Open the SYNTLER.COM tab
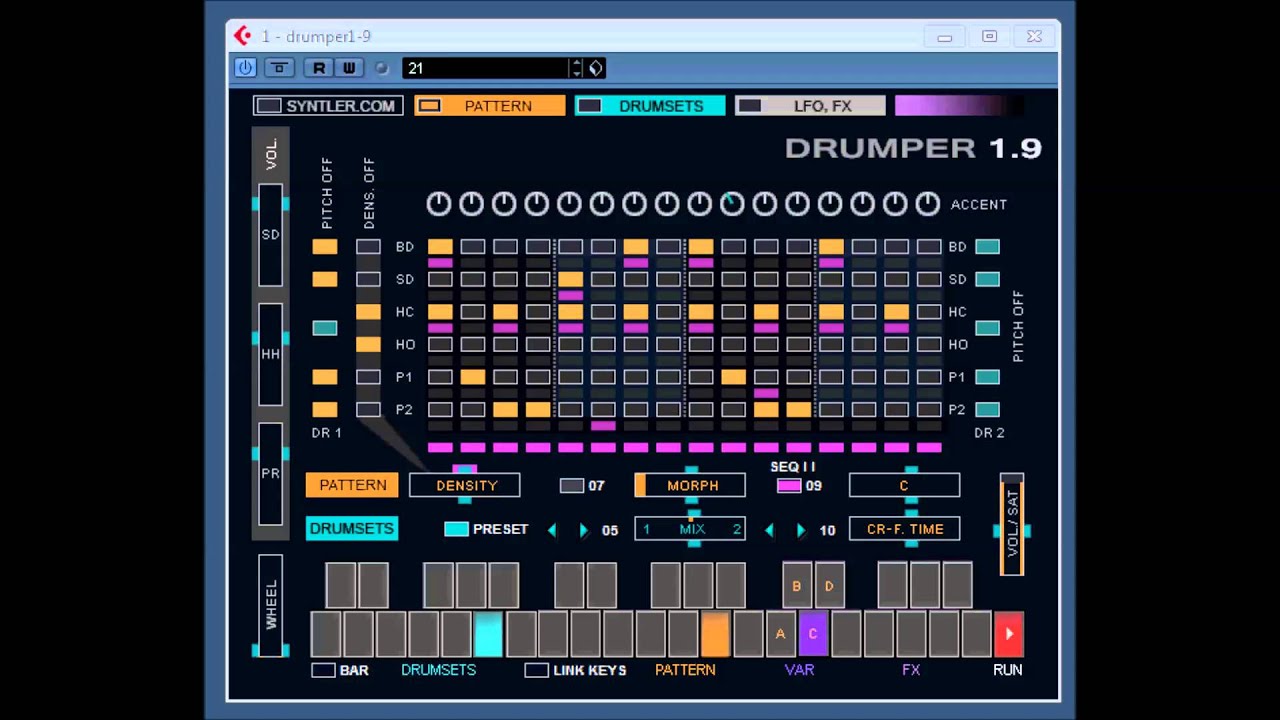This screenshot has width=1280, height=720. 328,106
